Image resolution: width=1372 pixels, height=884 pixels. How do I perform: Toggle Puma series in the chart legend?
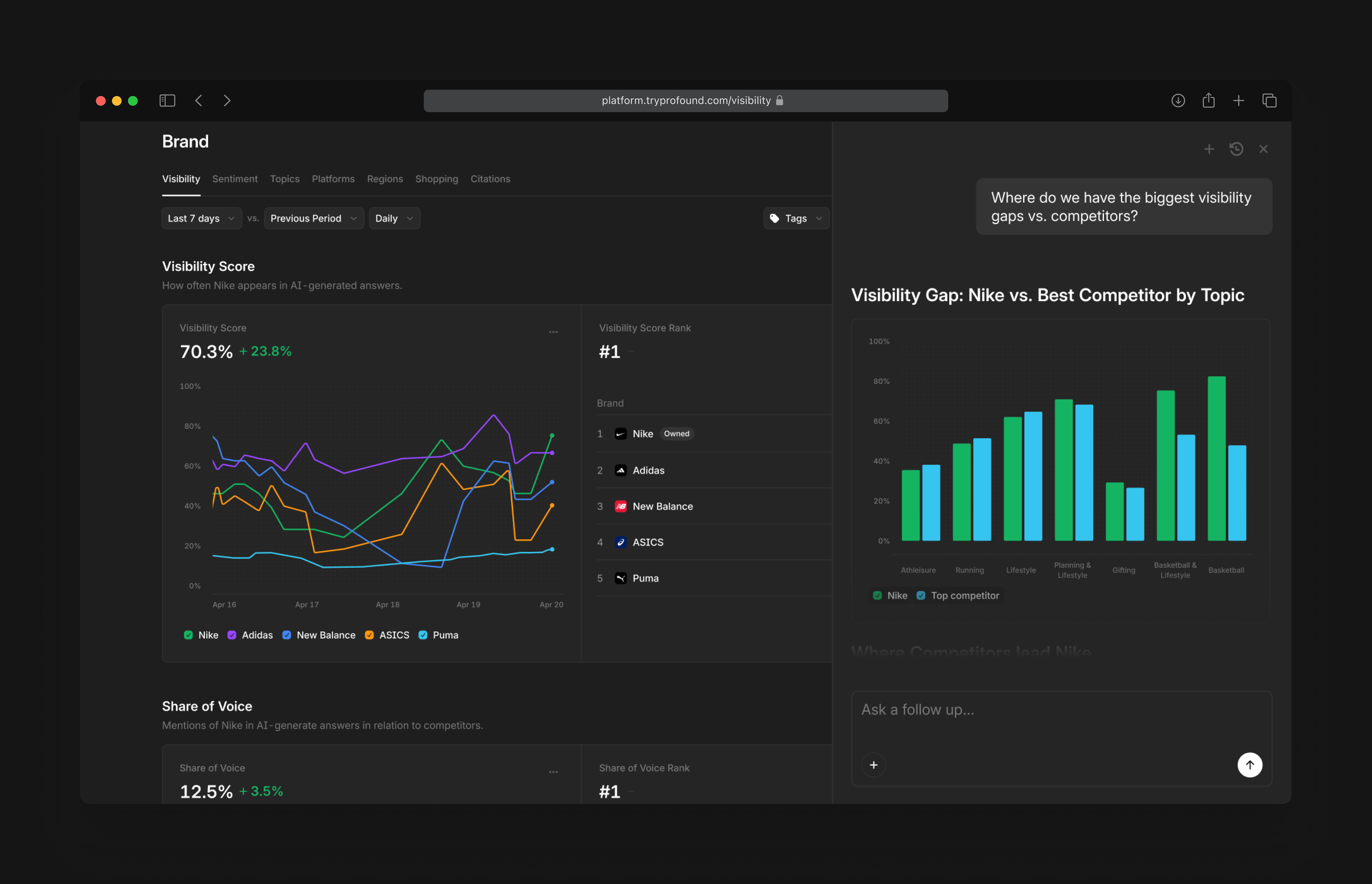(423, 635)
